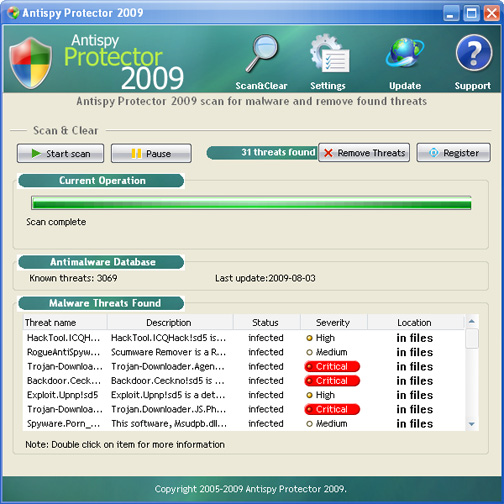Click the Update globe icon
This screenshot has height=504, width=504.
pyautogui.click(x=405, y=53)
